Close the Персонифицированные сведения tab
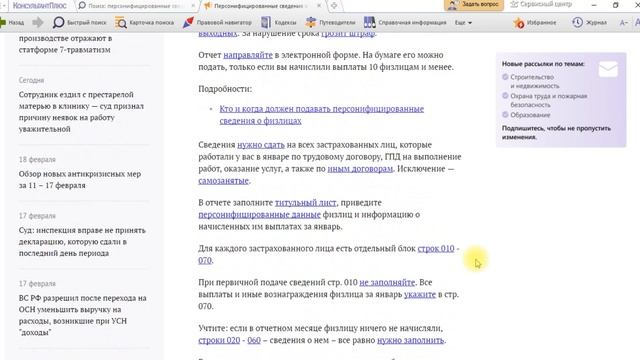Image resolution: width=640 pixels, height=360 pixels. coord(319,6)
